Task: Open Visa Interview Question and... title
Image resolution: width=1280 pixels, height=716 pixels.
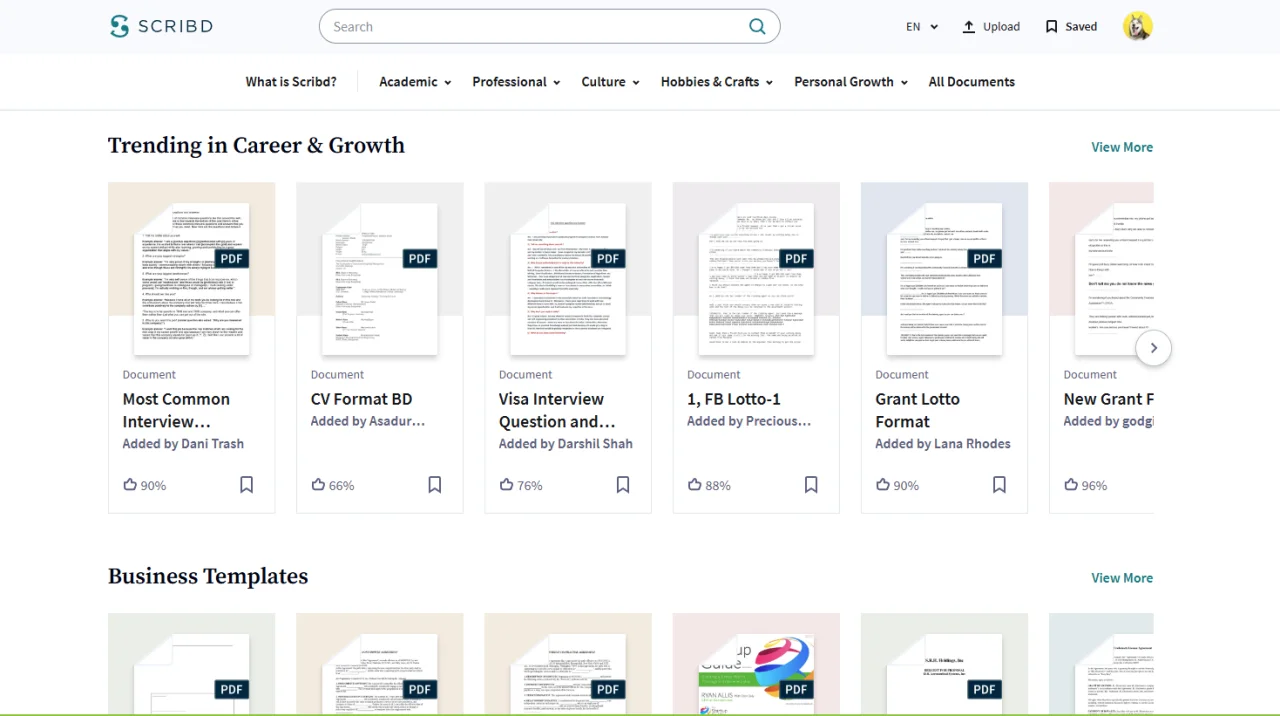Action: pos(557,410)
